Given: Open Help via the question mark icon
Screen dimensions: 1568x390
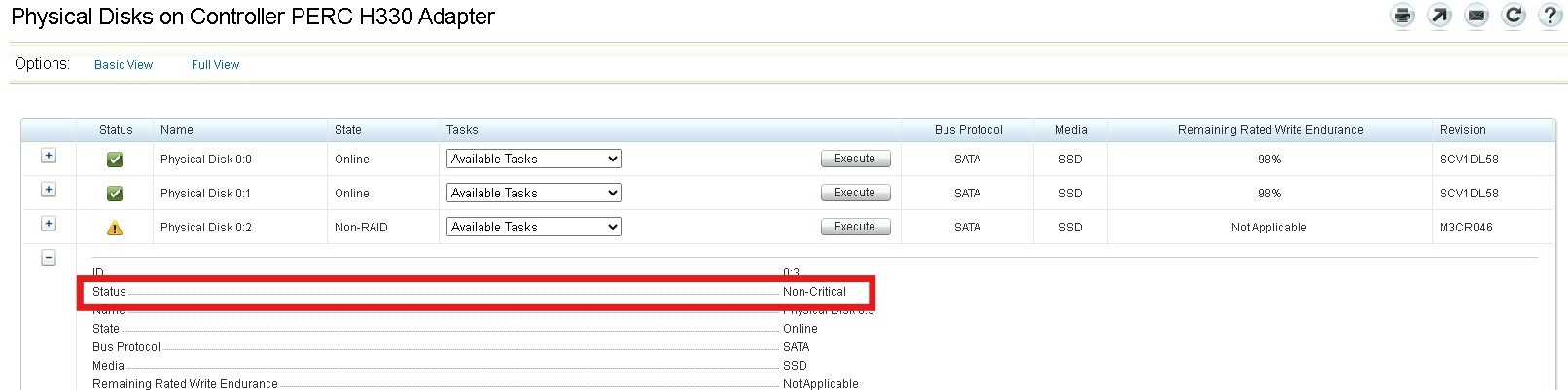Looking at the screenshot, I should point(1550,16).
